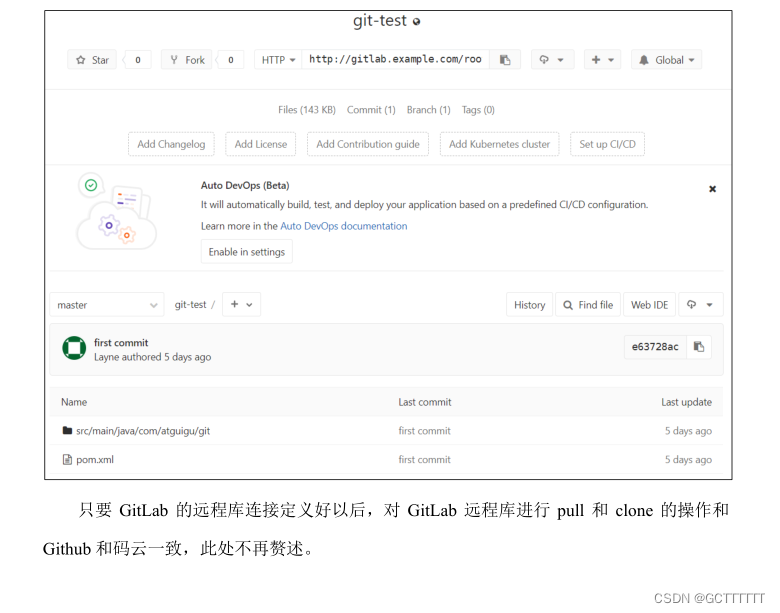Screen dimensions: 780x613
Task: Click the 'Auto DevOps (Beta)' heading
Action: [x=245, y=186]
